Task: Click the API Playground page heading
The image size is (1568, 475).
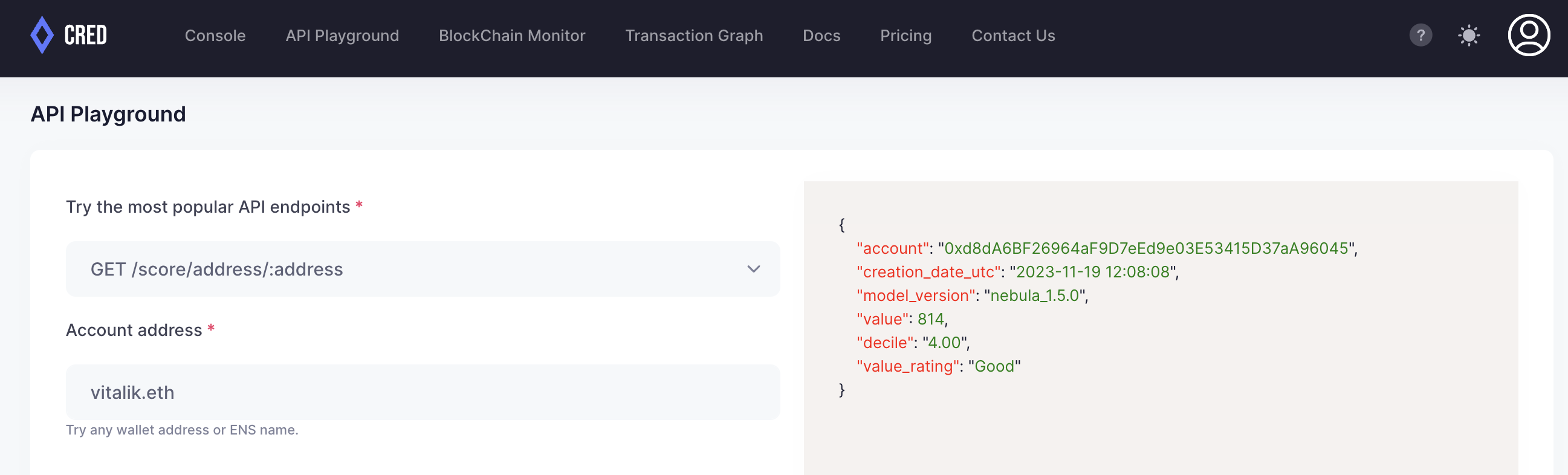Action: [108, 114]
